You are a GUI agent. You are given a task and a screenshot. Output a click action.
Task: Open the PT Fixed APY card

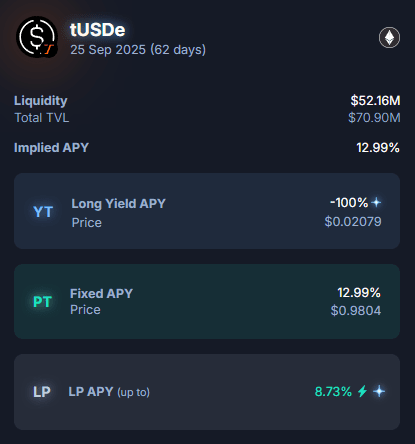coord(207,302)
